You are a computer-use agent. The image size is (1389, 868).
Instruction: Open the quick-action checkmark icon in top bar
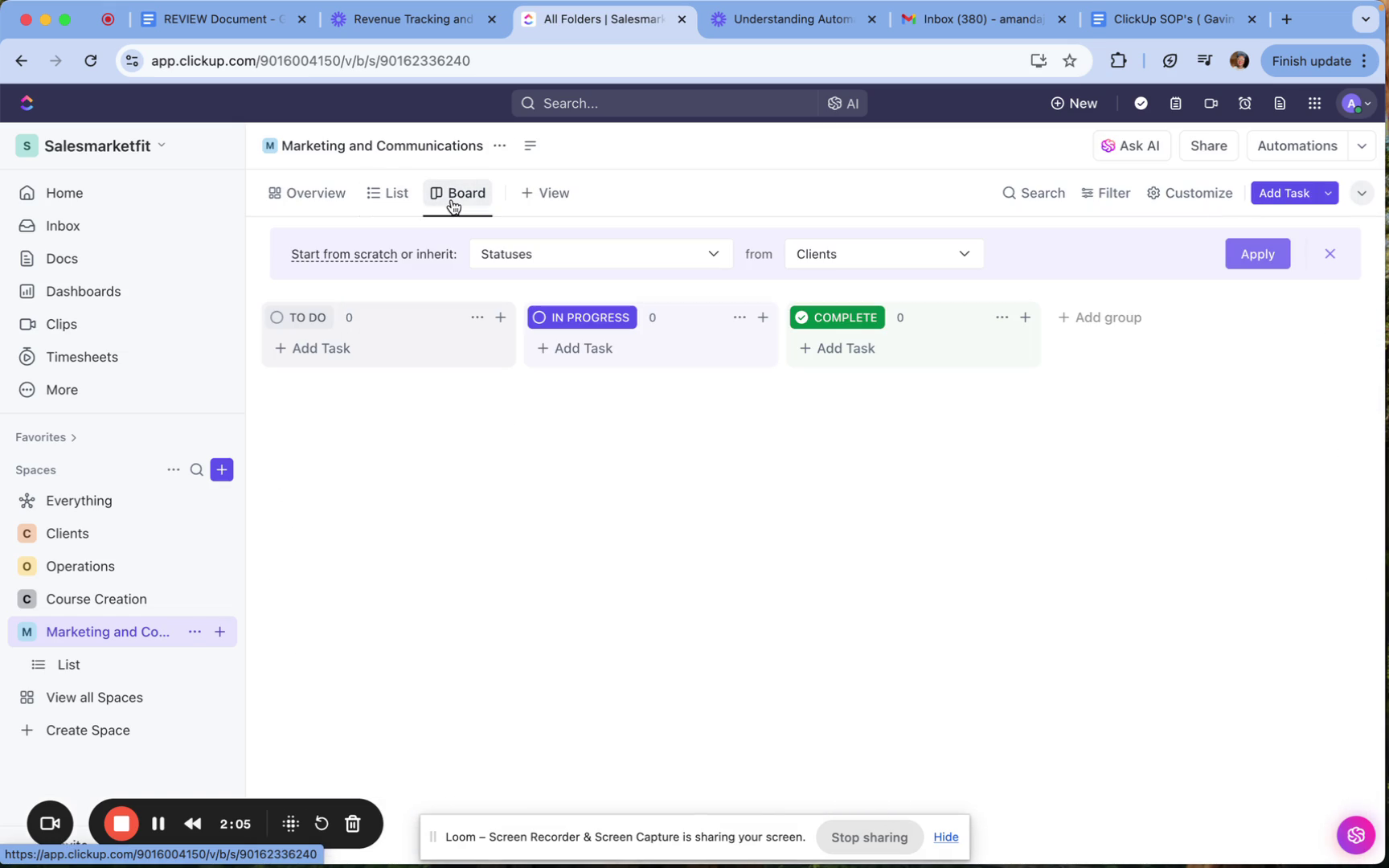click(x=1141, y=103)
